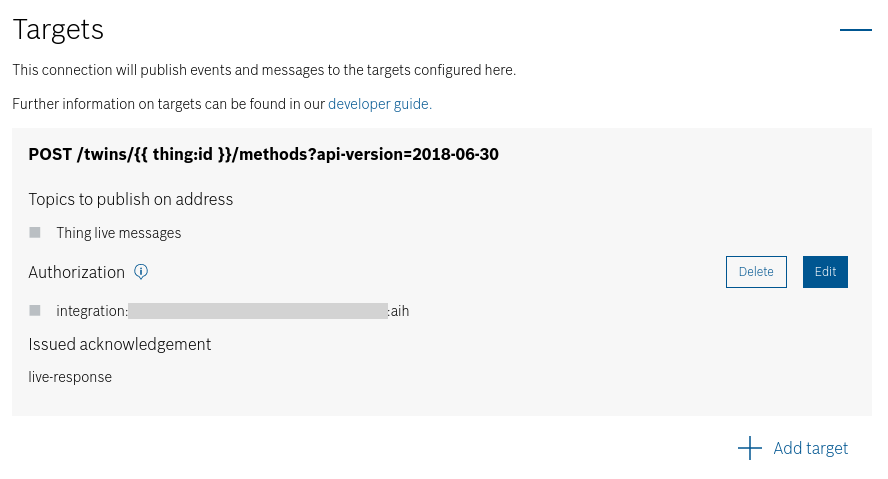Select the POST /twins target address heading
The width and height of the screenshot is (888, 479).
pos(263,155)
